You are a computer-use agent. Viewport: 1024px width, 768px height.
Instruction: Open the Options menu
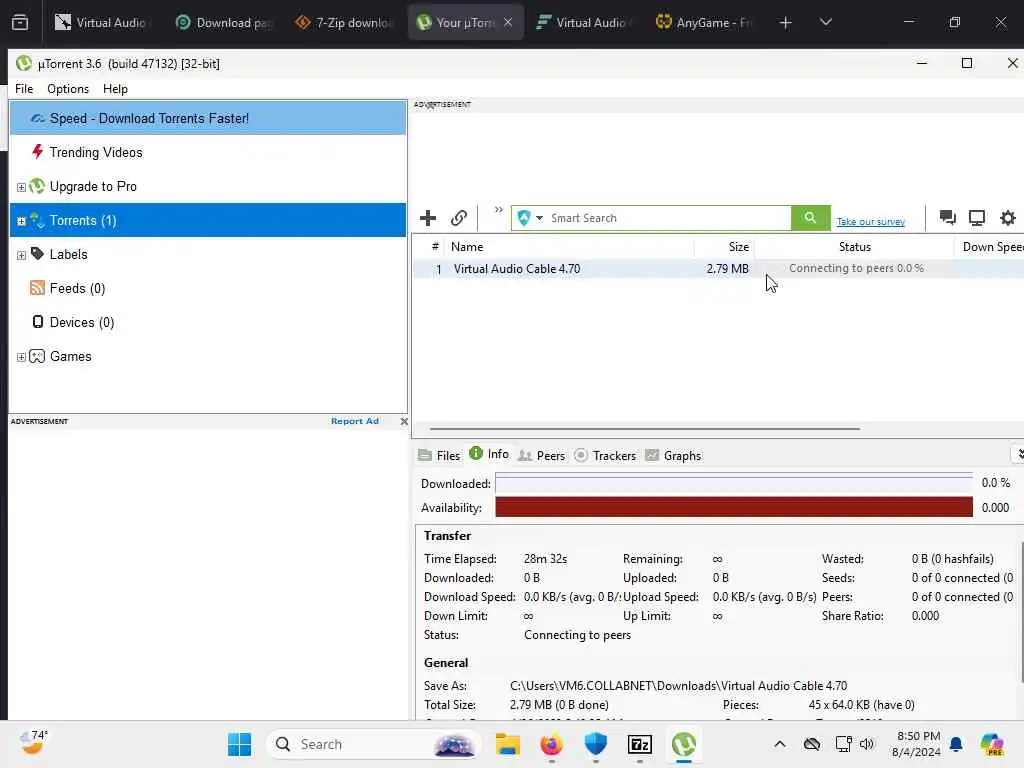coord(68,89)
